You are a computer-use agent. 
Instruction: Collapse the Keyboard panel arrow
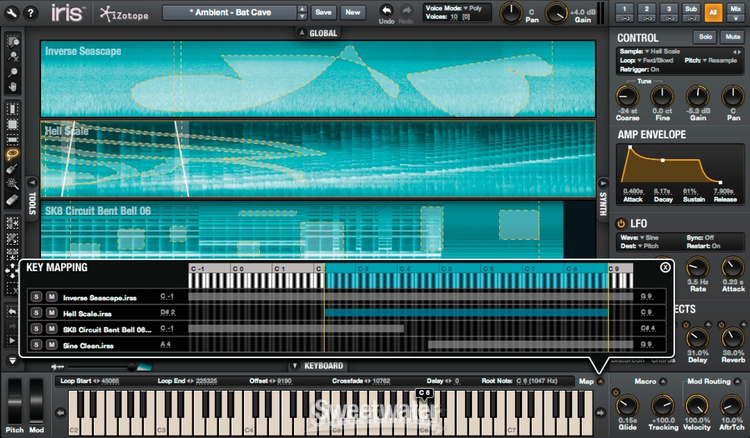(295, 366)
